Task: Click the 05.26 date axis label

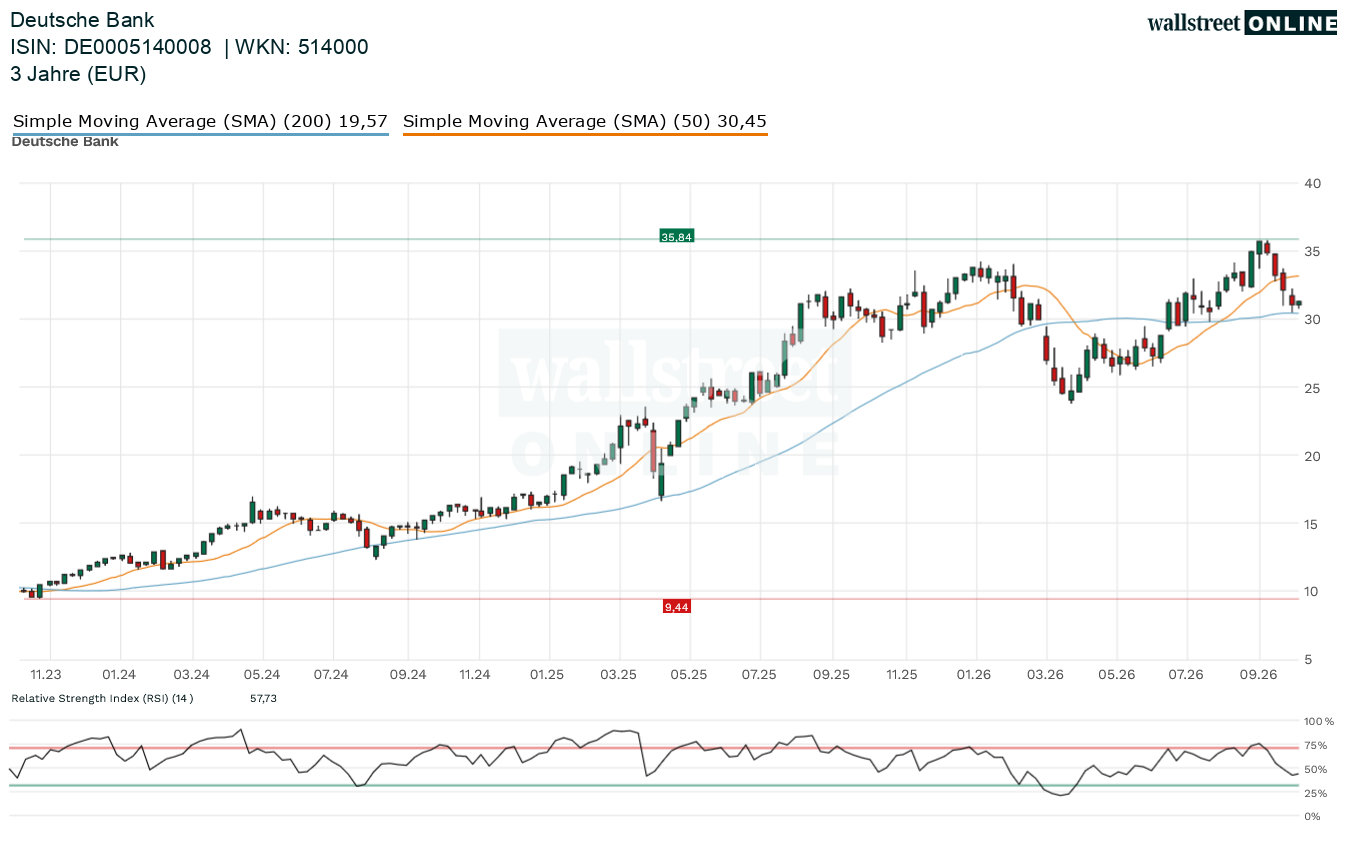Action: (x=1116, y=675)
